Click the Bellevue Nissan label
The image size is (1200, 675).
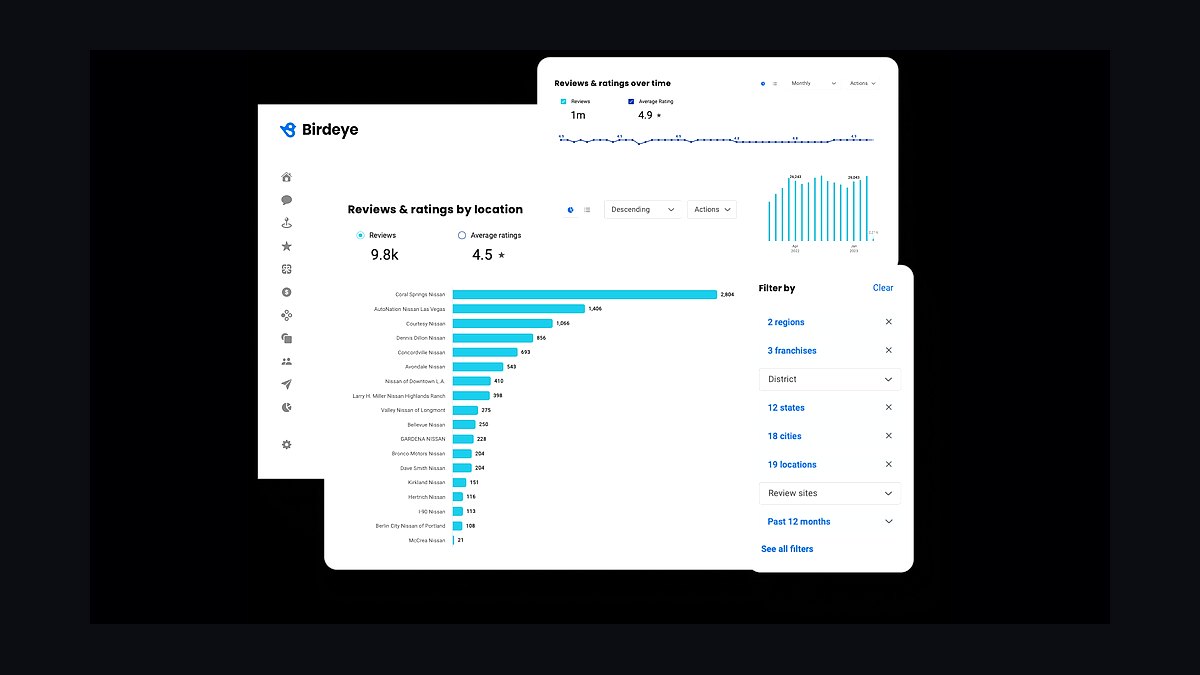[427, 425]
